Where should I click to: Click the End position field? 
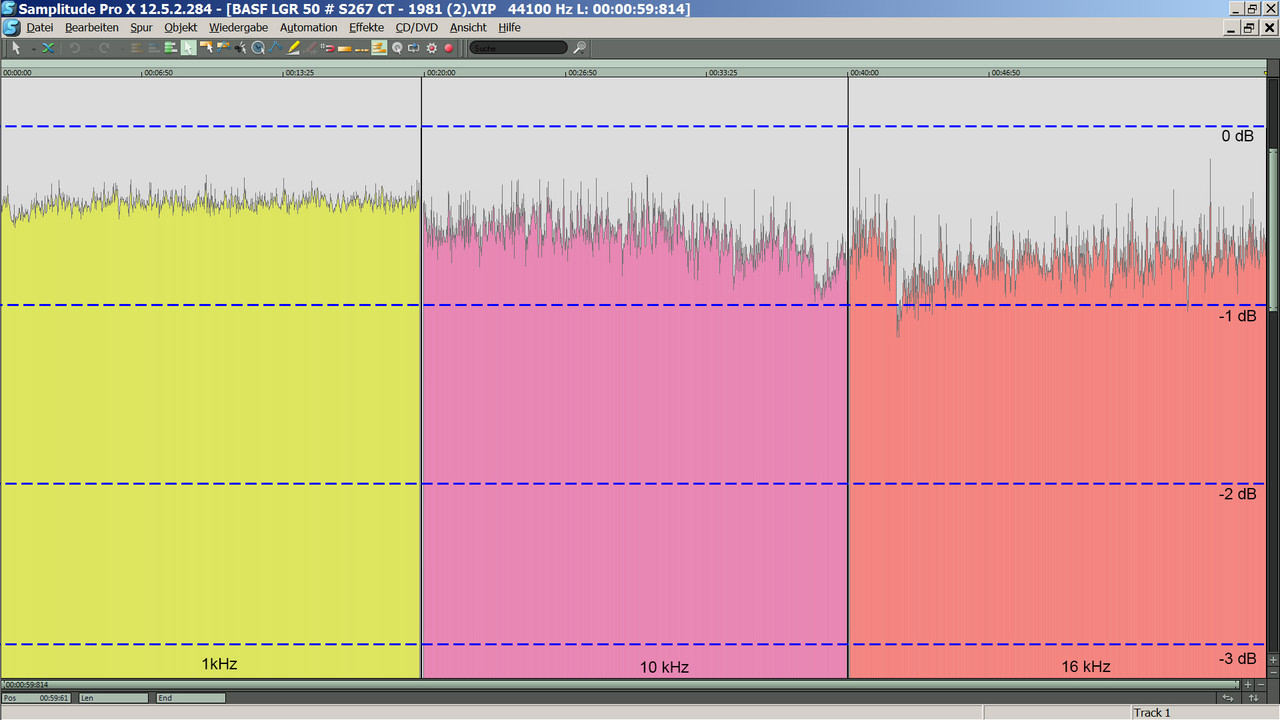pyautogui.click(x=190, y=698)
